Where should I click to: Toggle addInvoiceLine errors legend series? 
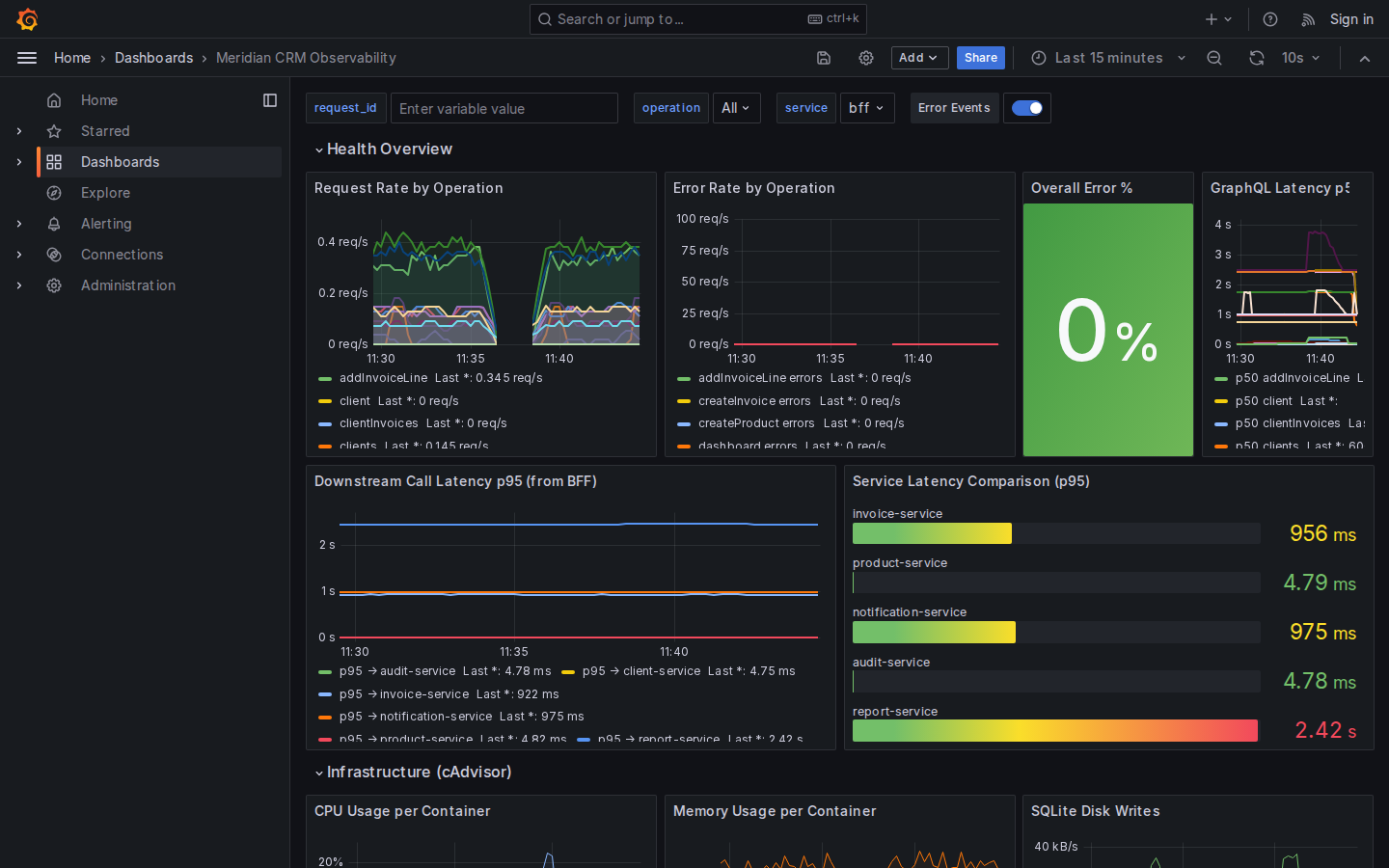[x=760, y=378]
